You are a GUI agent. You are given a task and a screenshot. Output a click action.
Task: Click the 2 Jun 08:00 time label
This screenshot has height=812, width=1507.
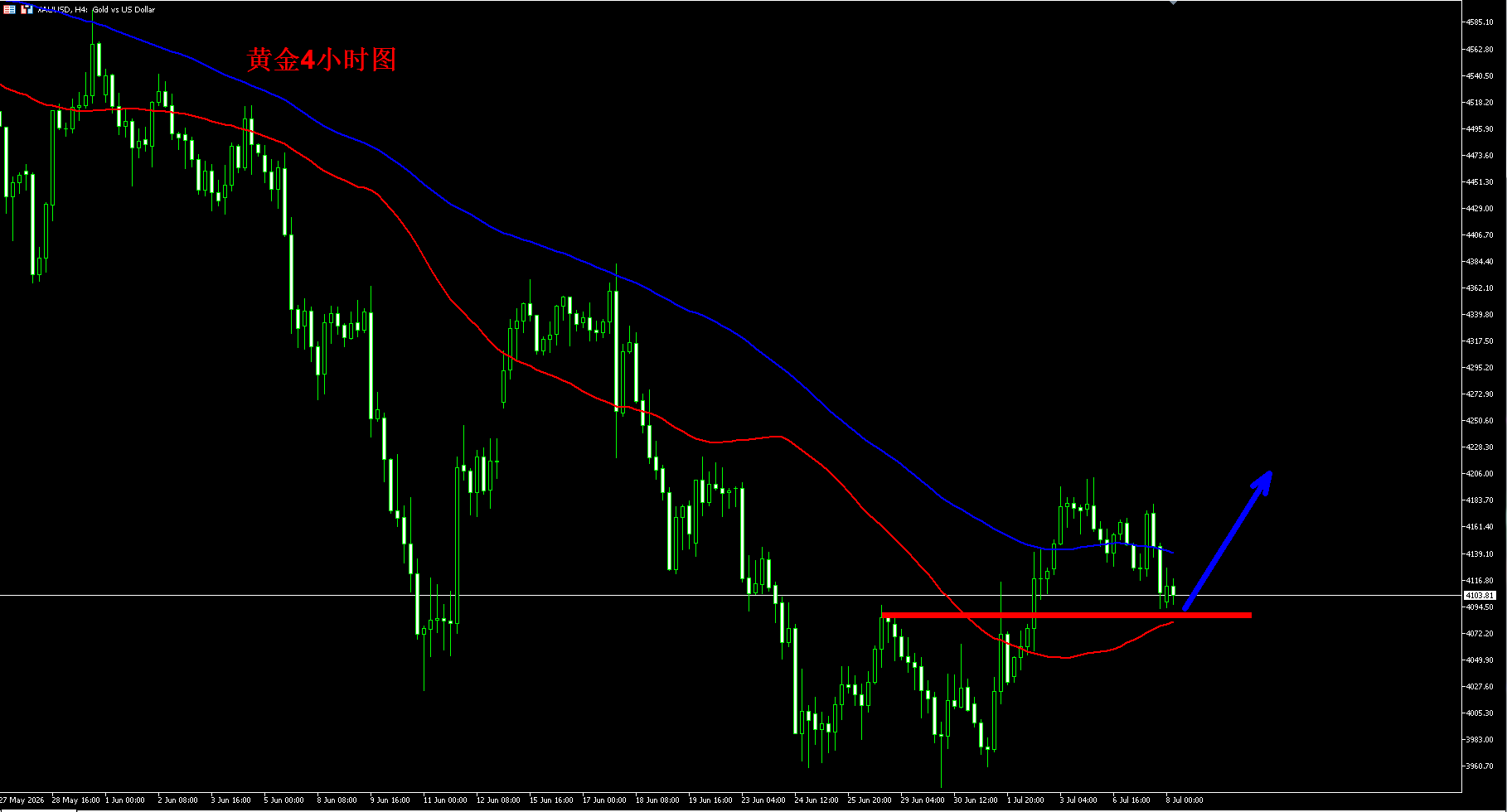[177, 800]
